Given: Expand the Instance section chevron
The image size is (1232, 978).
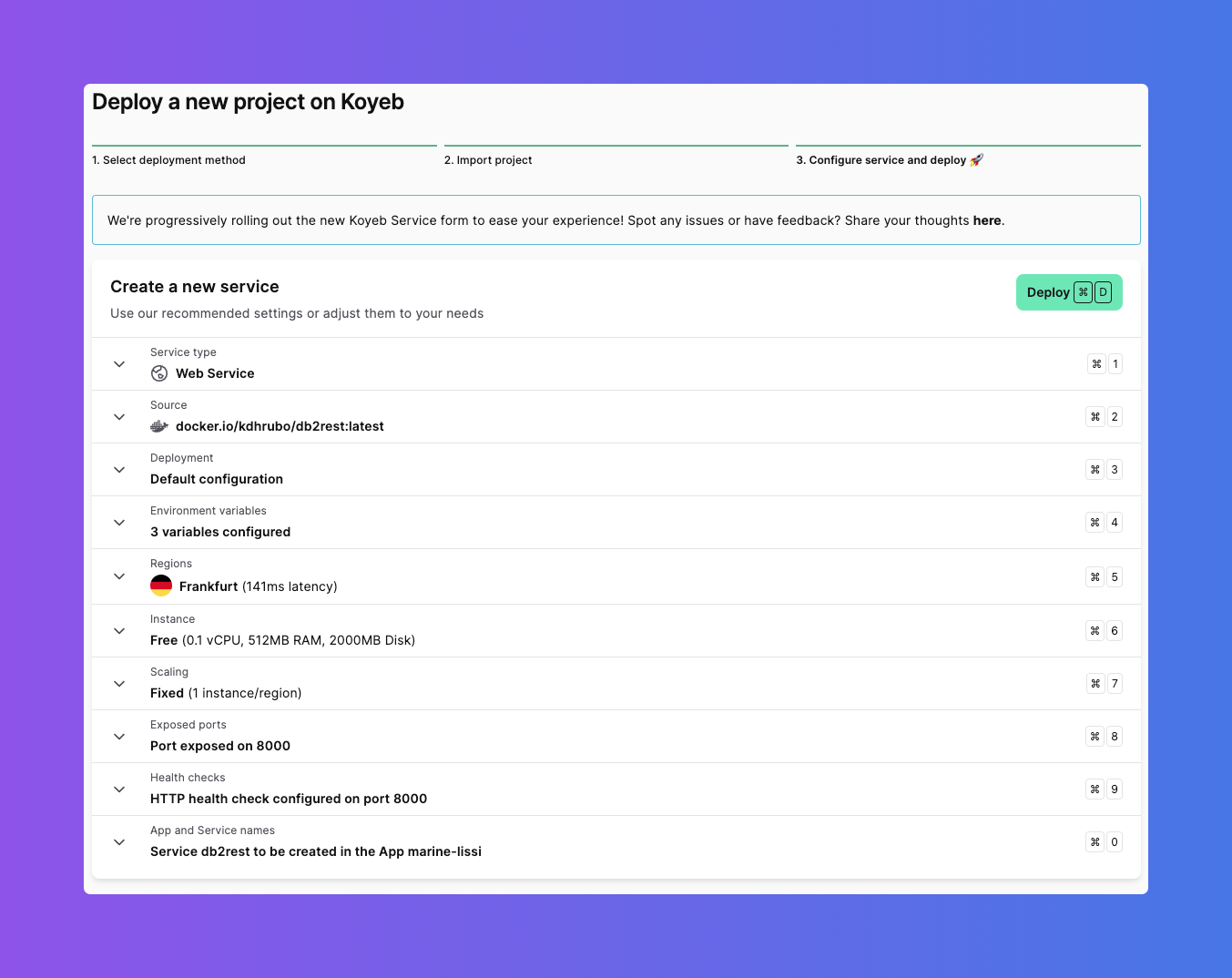Looking at the screenshot, I should (x=119, y=631).
